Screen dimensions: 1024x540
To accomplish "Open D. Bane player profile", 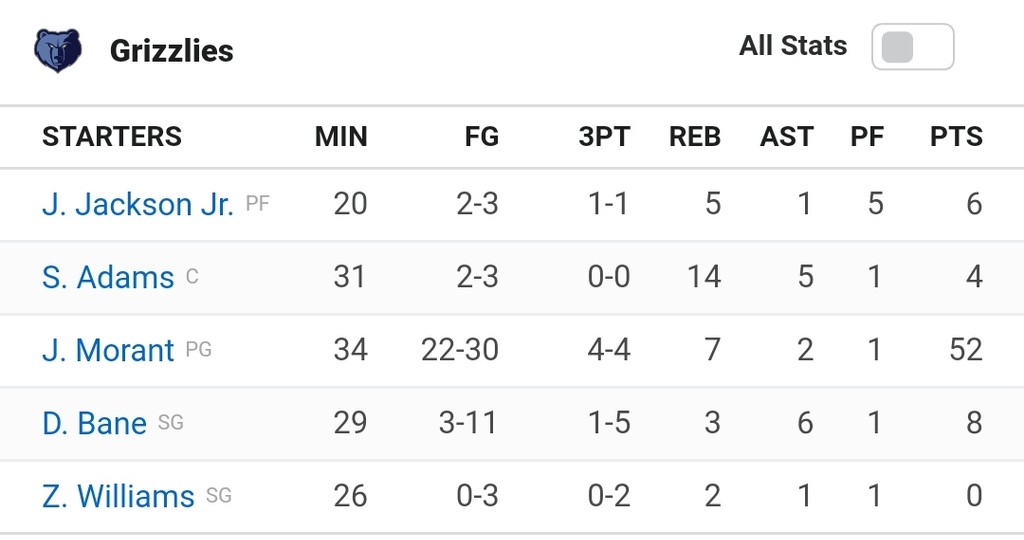I will pos(94,423).
